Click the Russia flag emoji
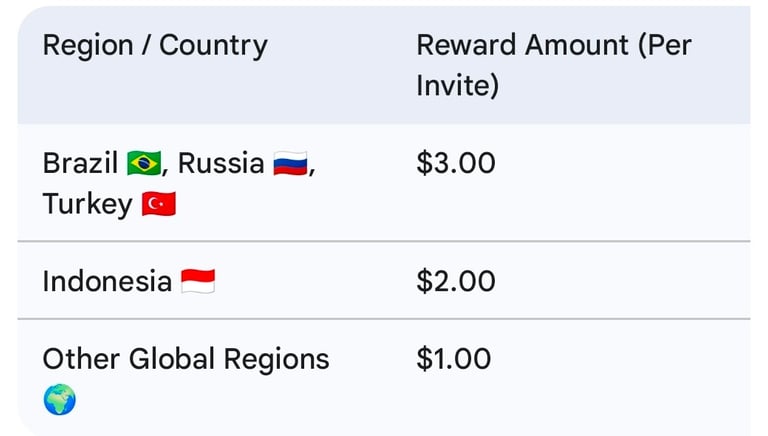Image resolution: width=768 pixels, height=436 pixels. (289, 163)
